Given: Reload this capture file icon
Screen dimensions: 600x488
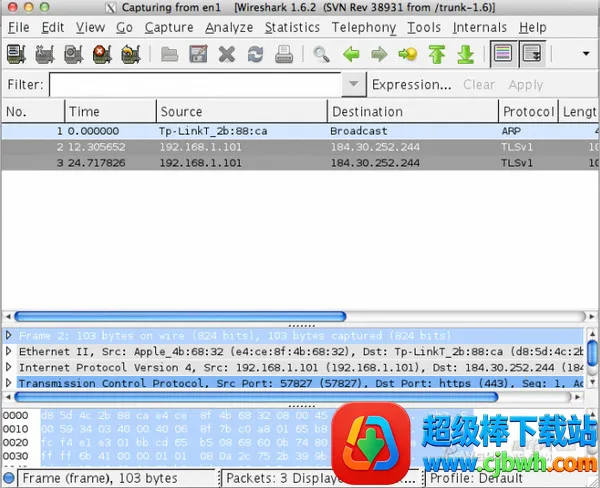Looking at the screenshot, I should tap(255, 54).
